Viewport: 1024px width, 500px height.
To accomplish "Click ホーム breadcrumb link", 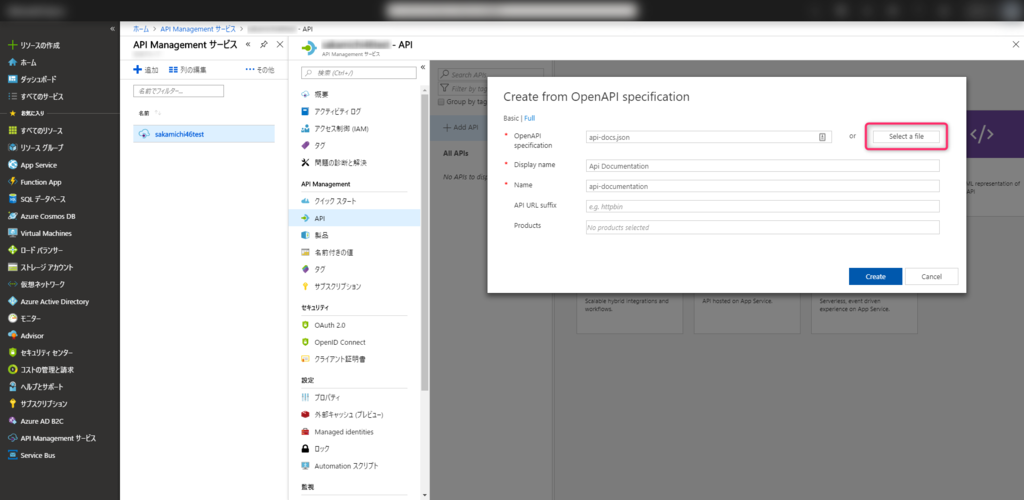I will pos(140,29).
